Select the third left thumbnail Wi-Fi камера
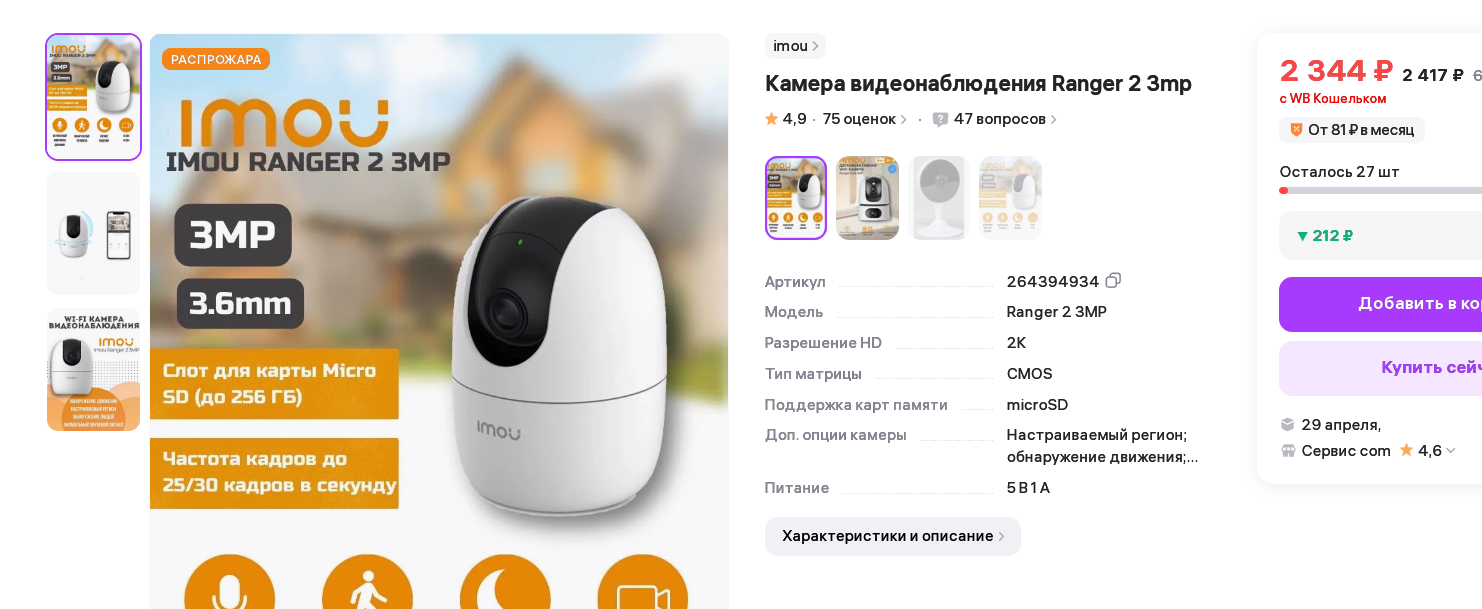The image size is (1482, 609). click(94, 370)
